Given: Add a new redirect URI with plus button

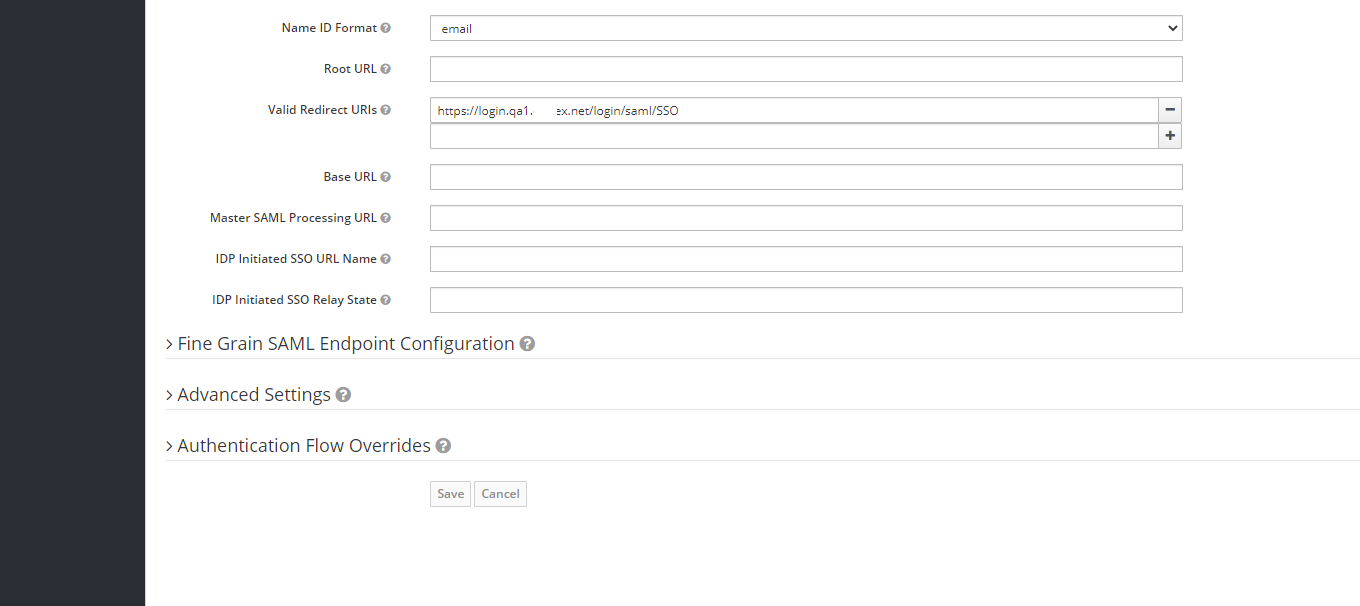Looking at the screenshot, I should (1169, 135).
